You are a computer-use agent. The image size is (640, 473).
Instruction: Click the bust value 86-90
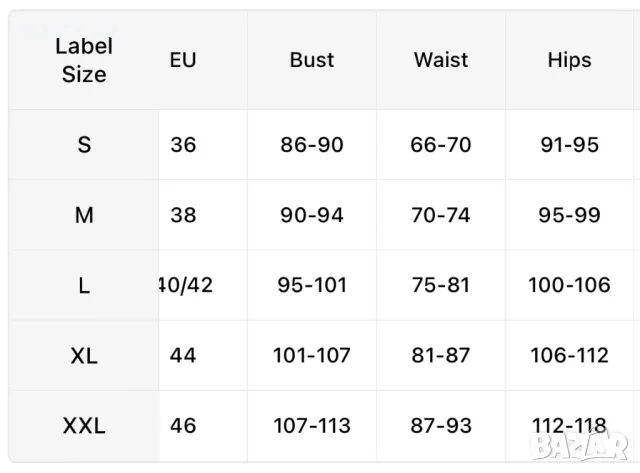point(311,145)
